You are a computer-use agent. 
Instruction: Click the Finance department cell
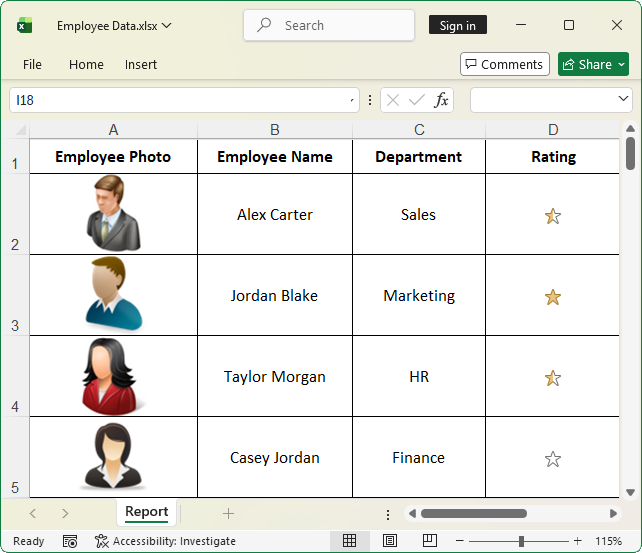click(419, 457)
